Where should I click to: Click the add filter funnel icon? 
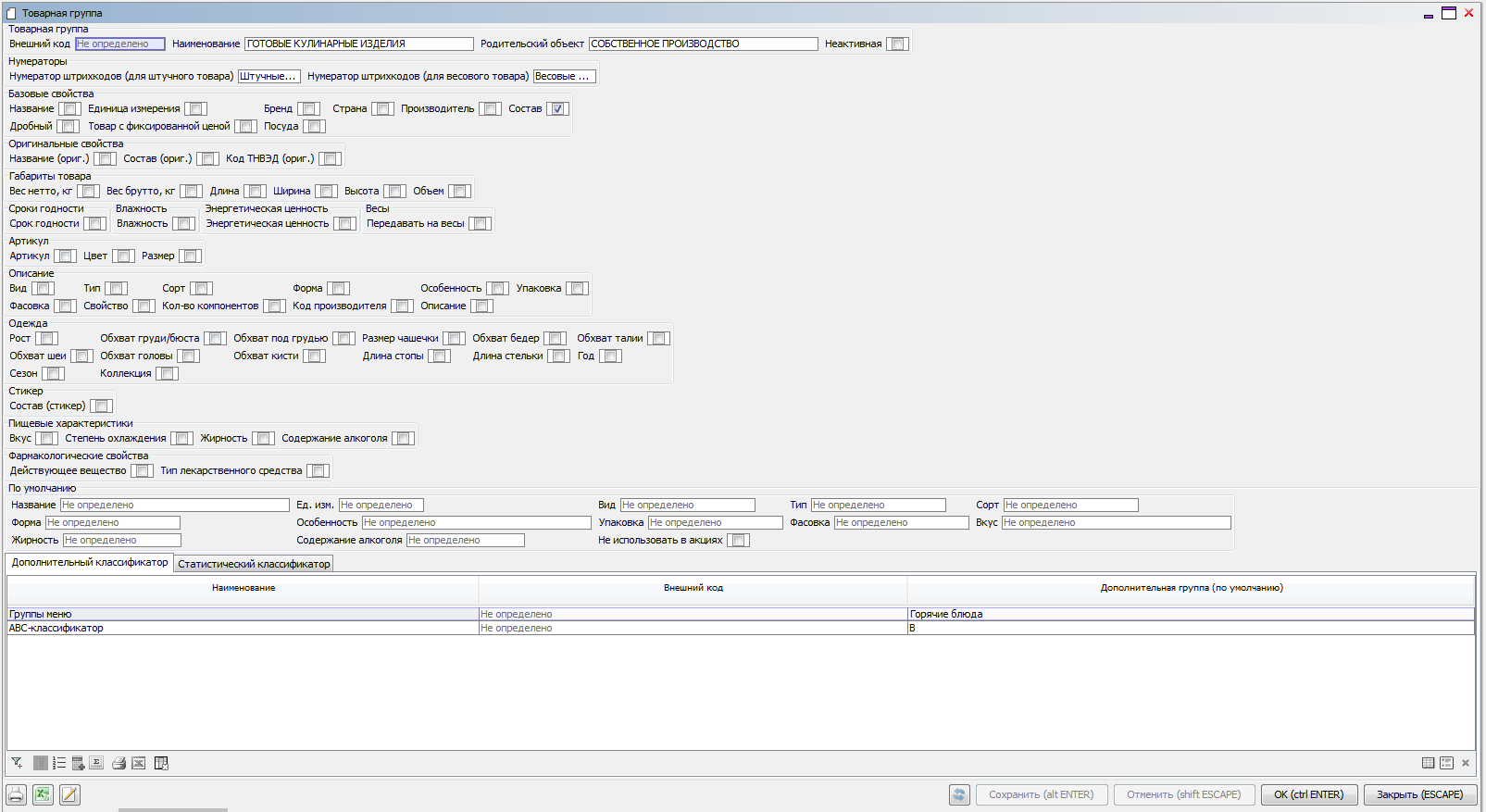point(17,763)
